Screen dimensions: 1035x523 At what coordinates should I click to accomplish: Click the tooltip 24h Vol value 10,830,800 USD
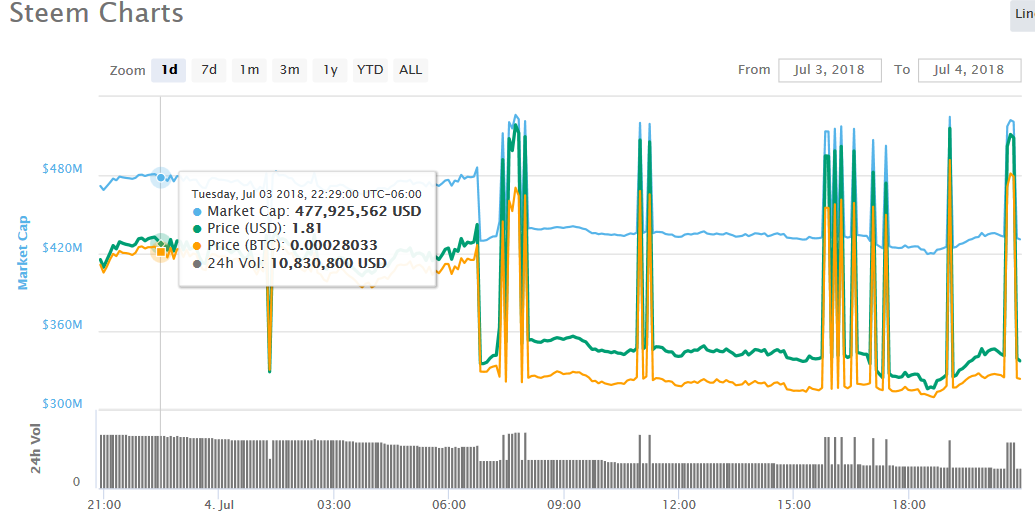coord(328,263)
